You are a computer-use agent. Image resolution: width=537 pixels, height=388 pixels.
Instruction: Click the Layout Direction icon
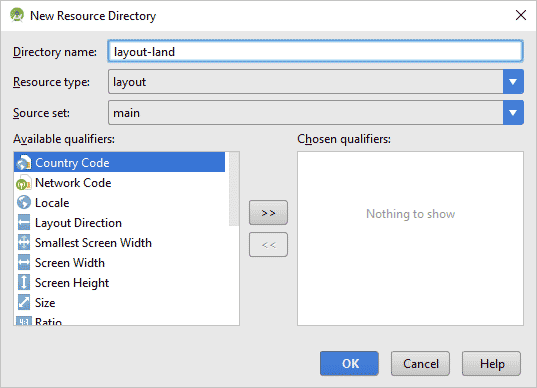pos(24,223)
